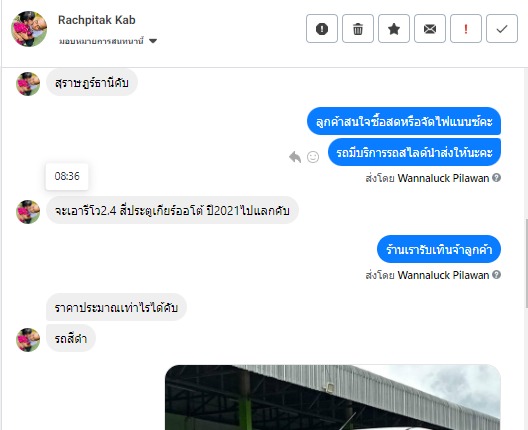The height and width of the screenshot is (430, 528).
Task: Mark conversation as spam with exclamation circle icon
Action: tap(322, 29)
